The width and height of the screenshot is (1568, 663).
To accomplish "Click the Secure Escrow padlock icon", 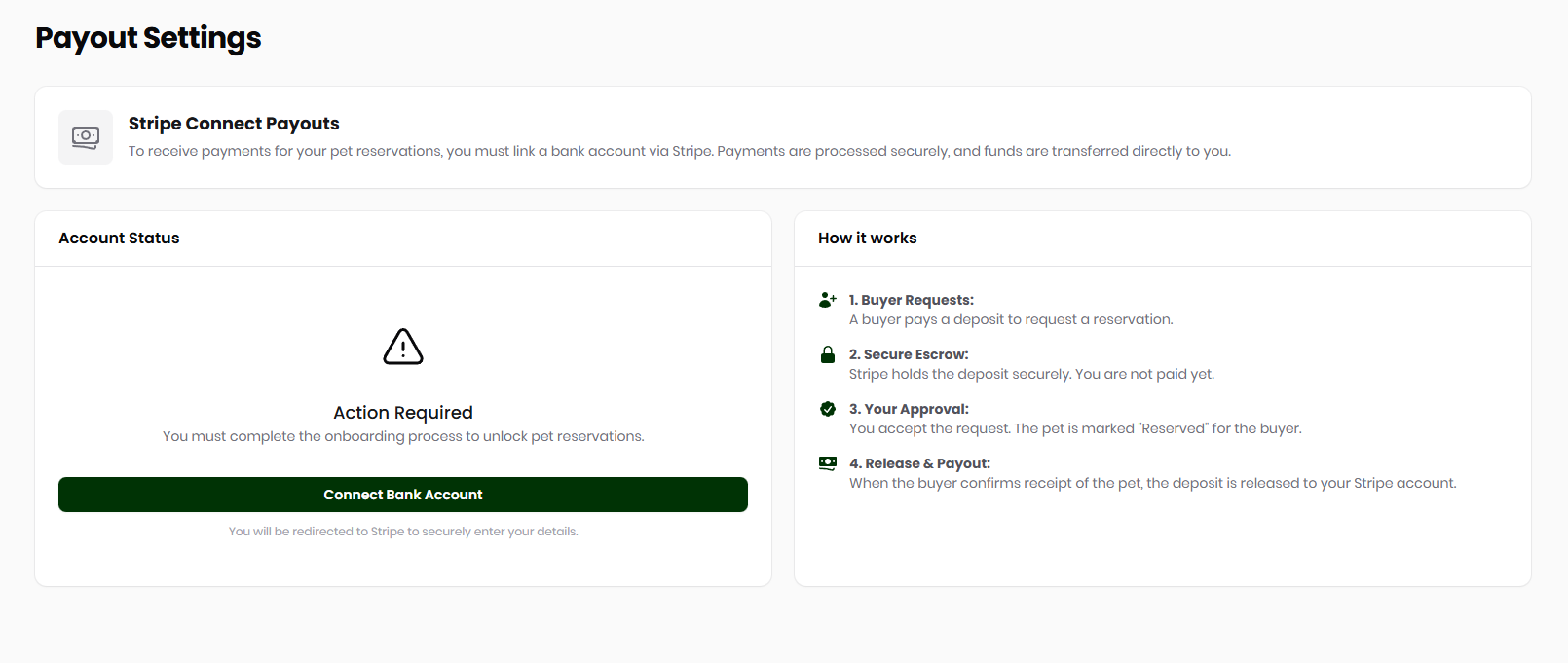I will [828, 354].
